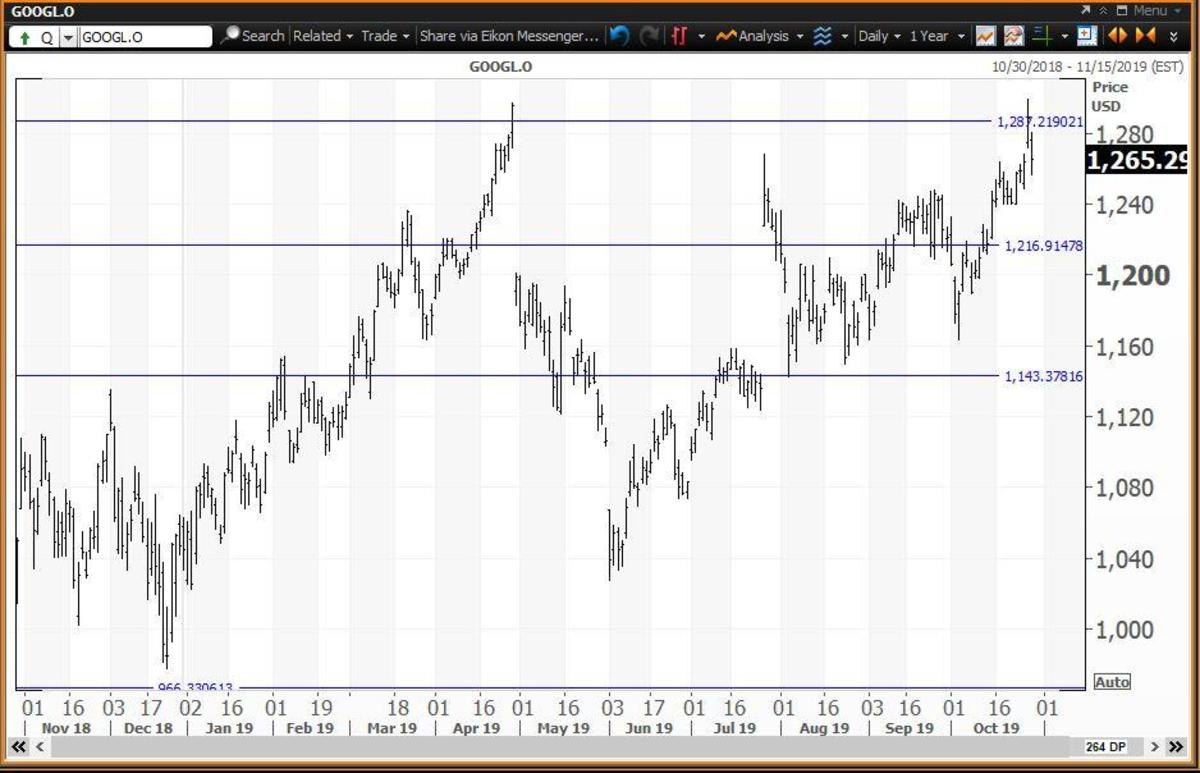Expand the crosshair tool dropdown arrow
1200x773 pixels.
(1065, 36)
